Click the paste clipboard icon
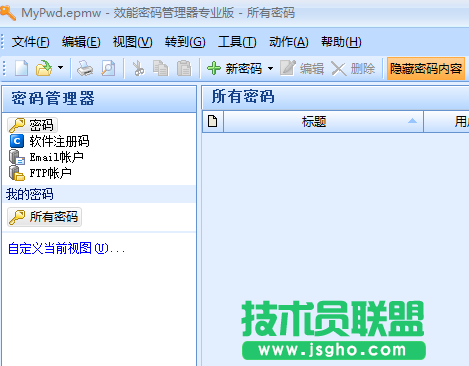This screenshot has height=366, width=469. tap(184, 68)
